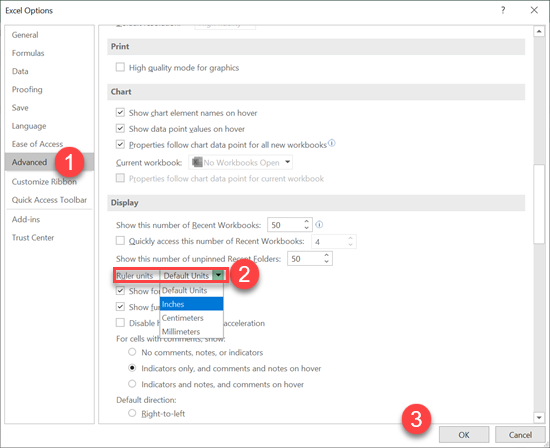Viewport: 550px width, 448px height.
Task: Click the Cancel button
Action: pyautogui.click(x=520, y=435)
